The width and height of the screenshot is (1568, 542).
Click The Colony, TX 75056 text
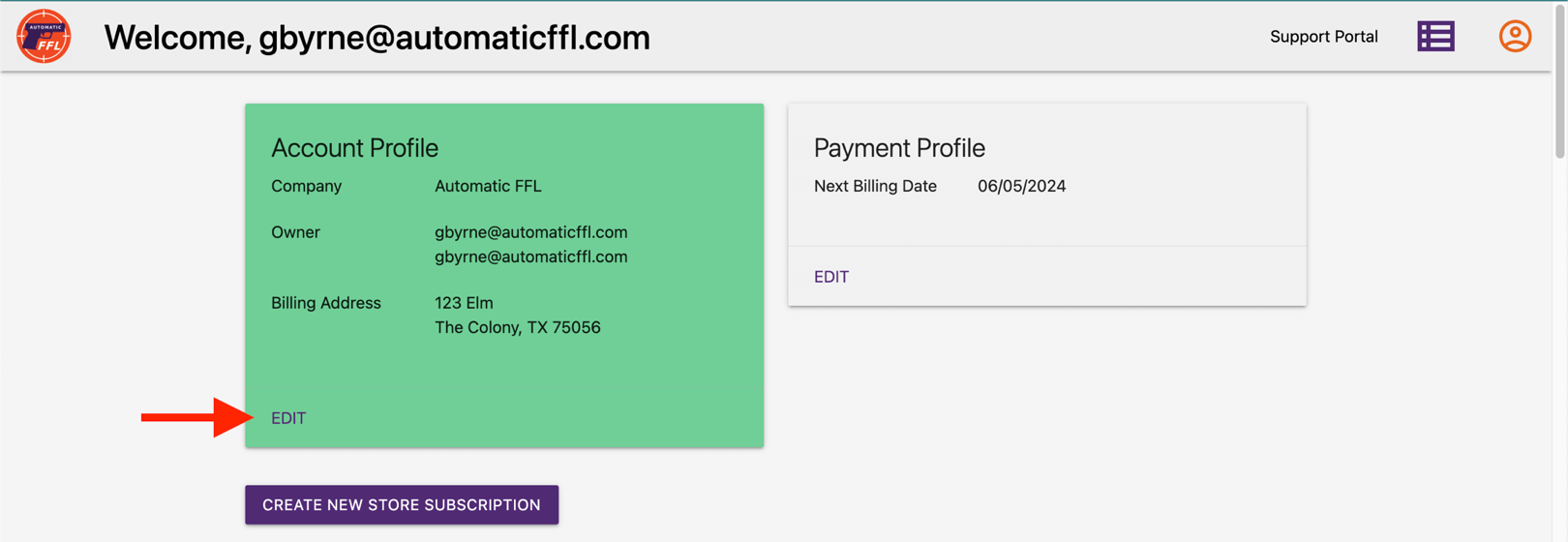point(517,327)
